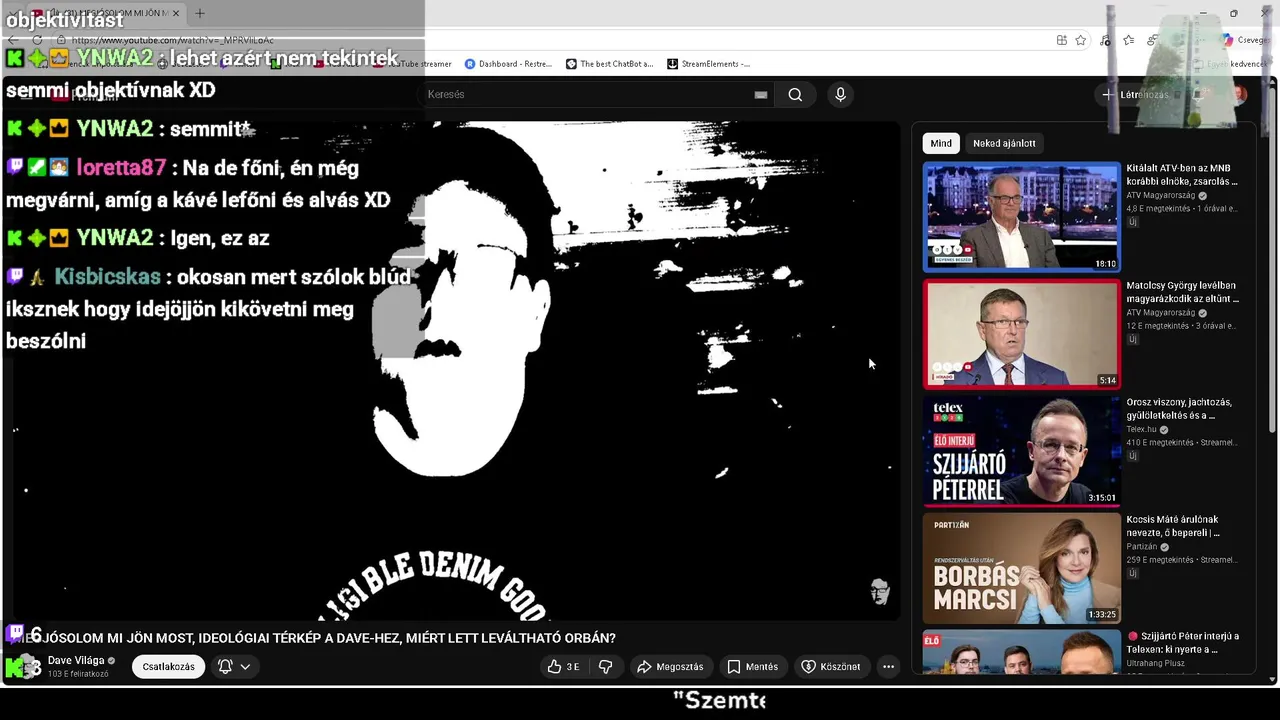The width and height of the screenshot is (1280, 720).
Task: Open title 'Matolcsy György levélben magyarázkodik'
Action: (1183, 292)
